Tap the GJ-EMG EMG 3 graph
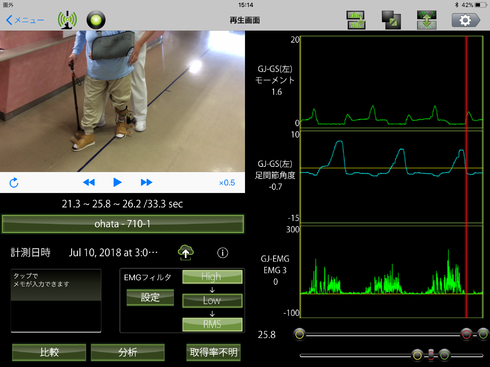Viewport: 490px width, 367px height. point(392,271)
